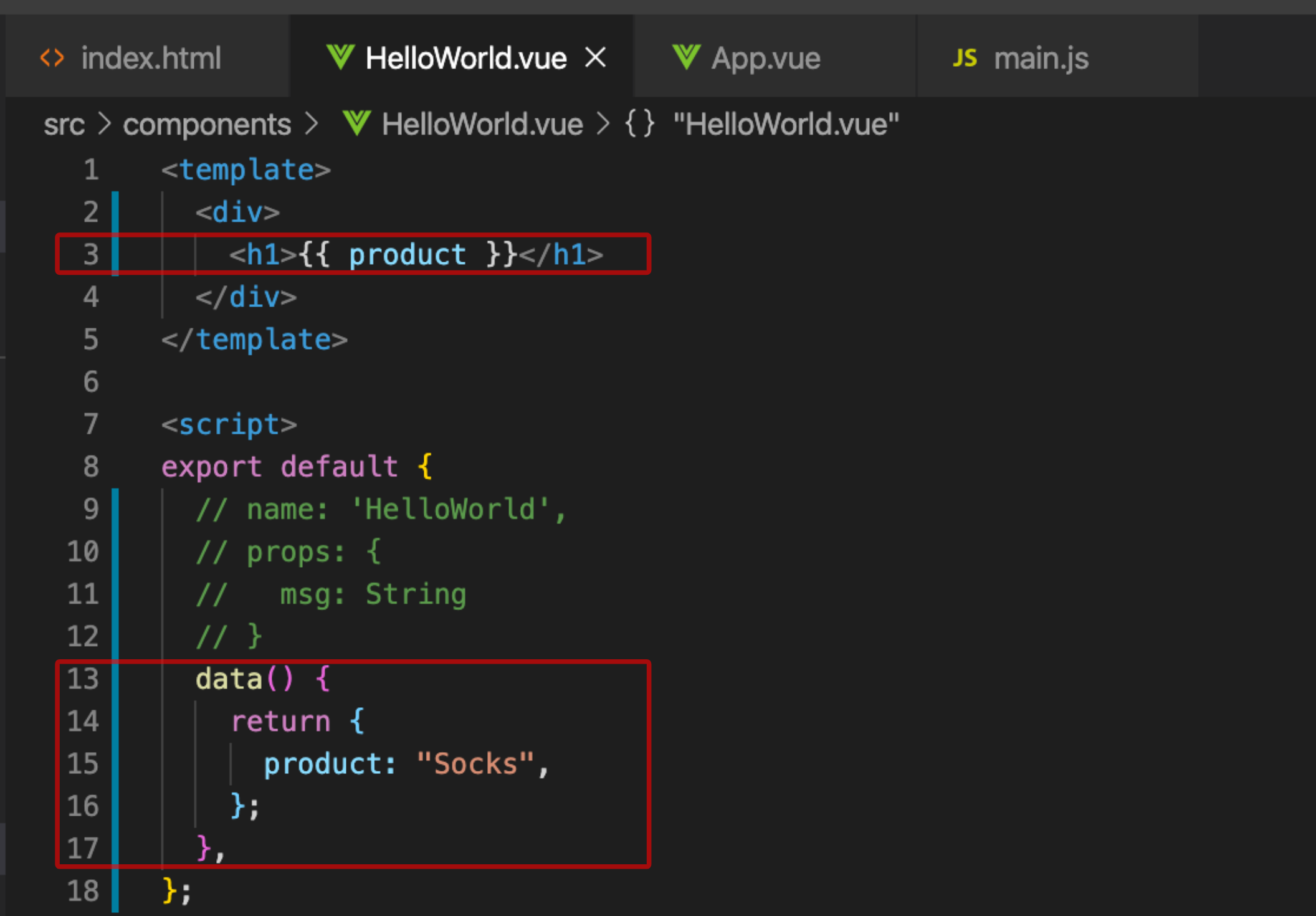The height and width of the screenshot is (916, 1316).
Task: Click line number 13 in the gutter
Action: point(83,679)
